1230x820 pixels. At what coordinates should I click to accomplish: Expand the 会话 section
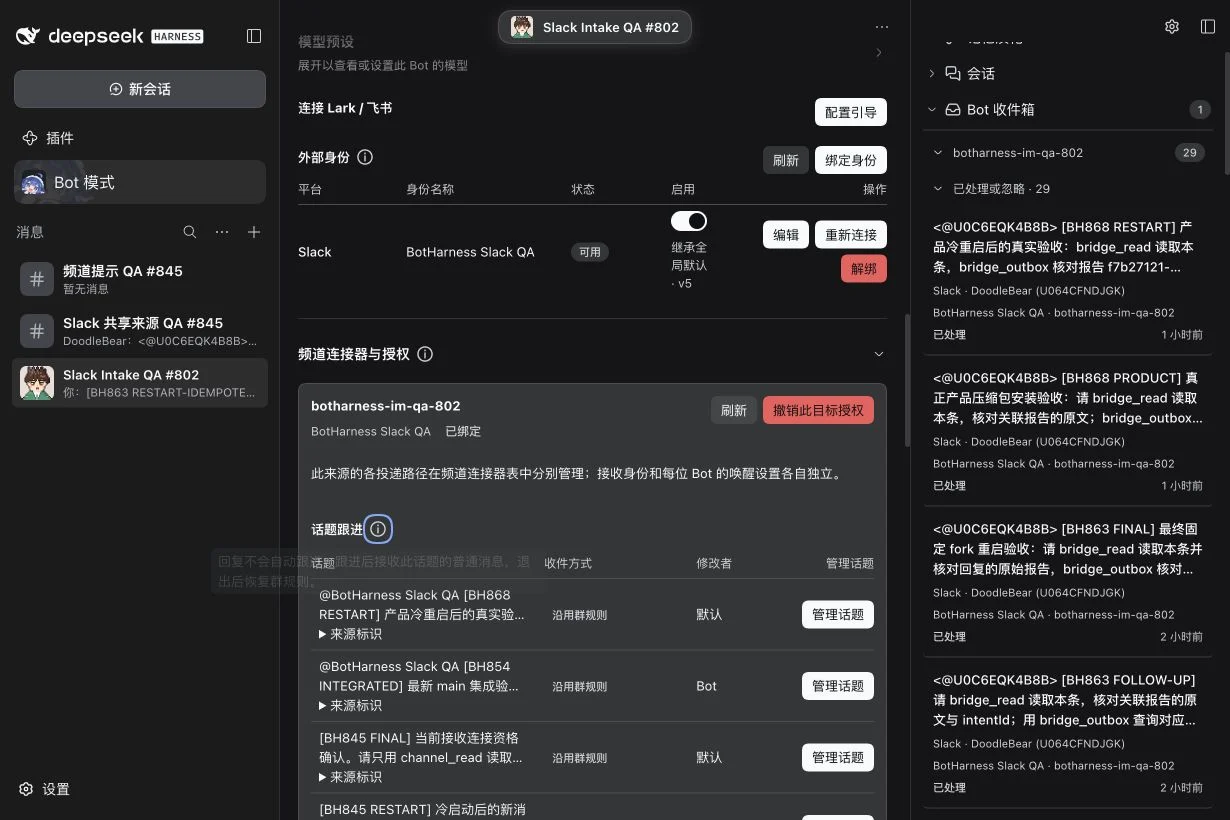click(x=932, y=73)
